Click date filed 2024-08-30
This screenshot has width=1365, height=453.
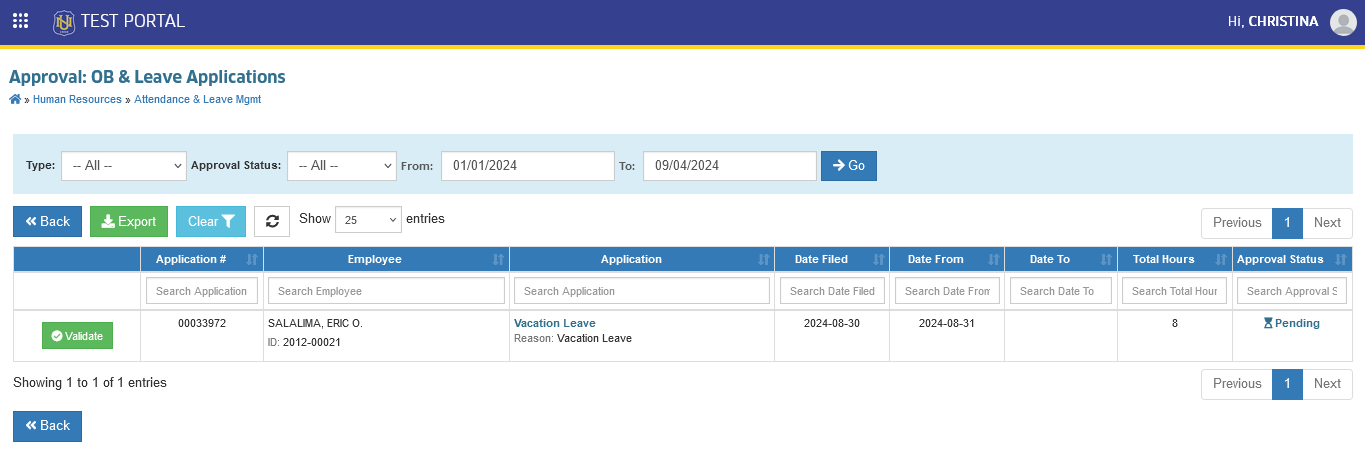(832, 323)
